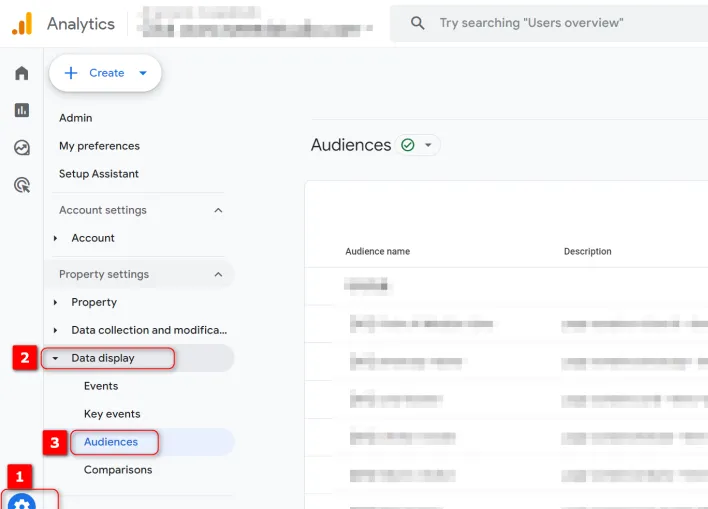Click the Description column header
708x509 pixels.
click(x=587, y=252)
